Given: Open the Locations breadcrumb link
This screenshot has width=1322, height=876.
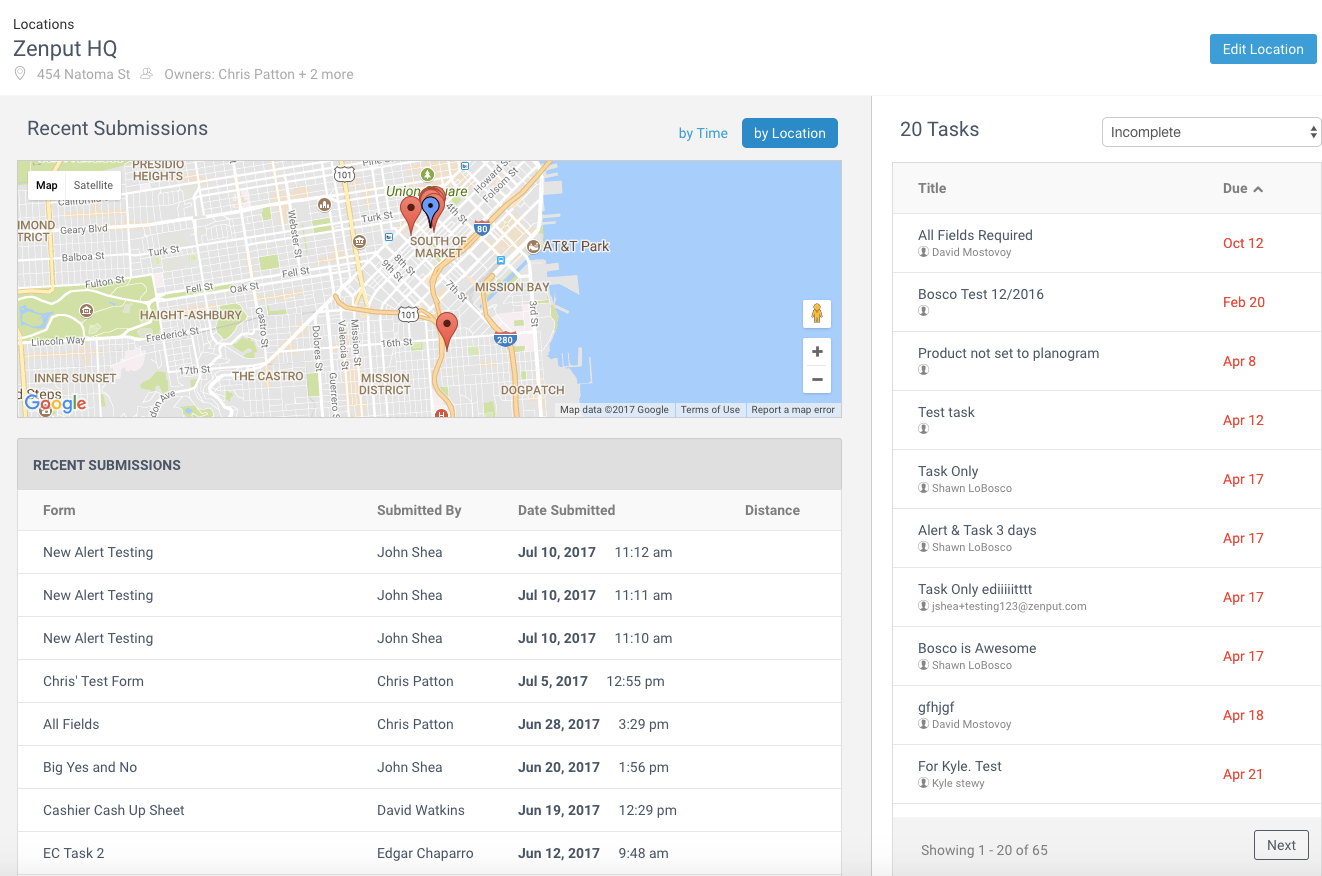Looking at the screenshot, I should [x=43, y=24].
